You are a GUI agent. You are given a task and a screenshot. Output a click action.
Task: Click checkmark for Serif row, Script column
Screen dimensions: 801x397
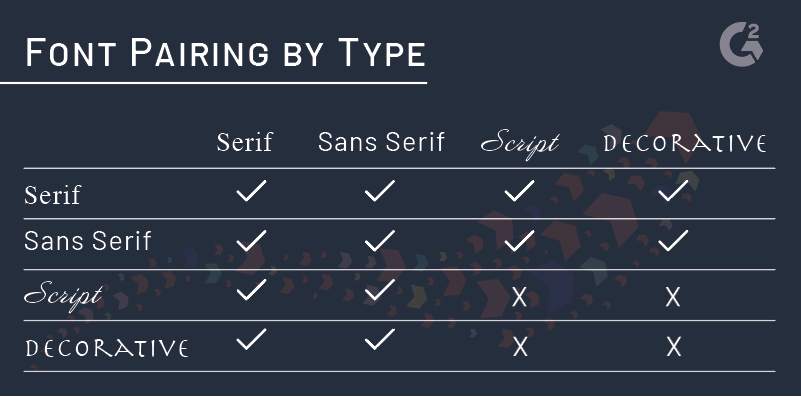click(520, 191)
